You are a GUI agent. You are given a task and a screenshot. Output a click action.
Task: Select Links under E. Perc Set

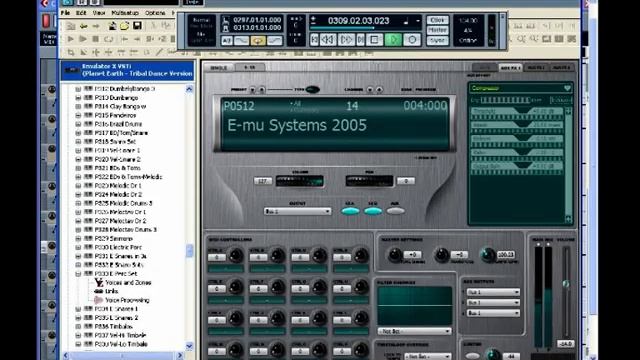[x=111, y=291]
